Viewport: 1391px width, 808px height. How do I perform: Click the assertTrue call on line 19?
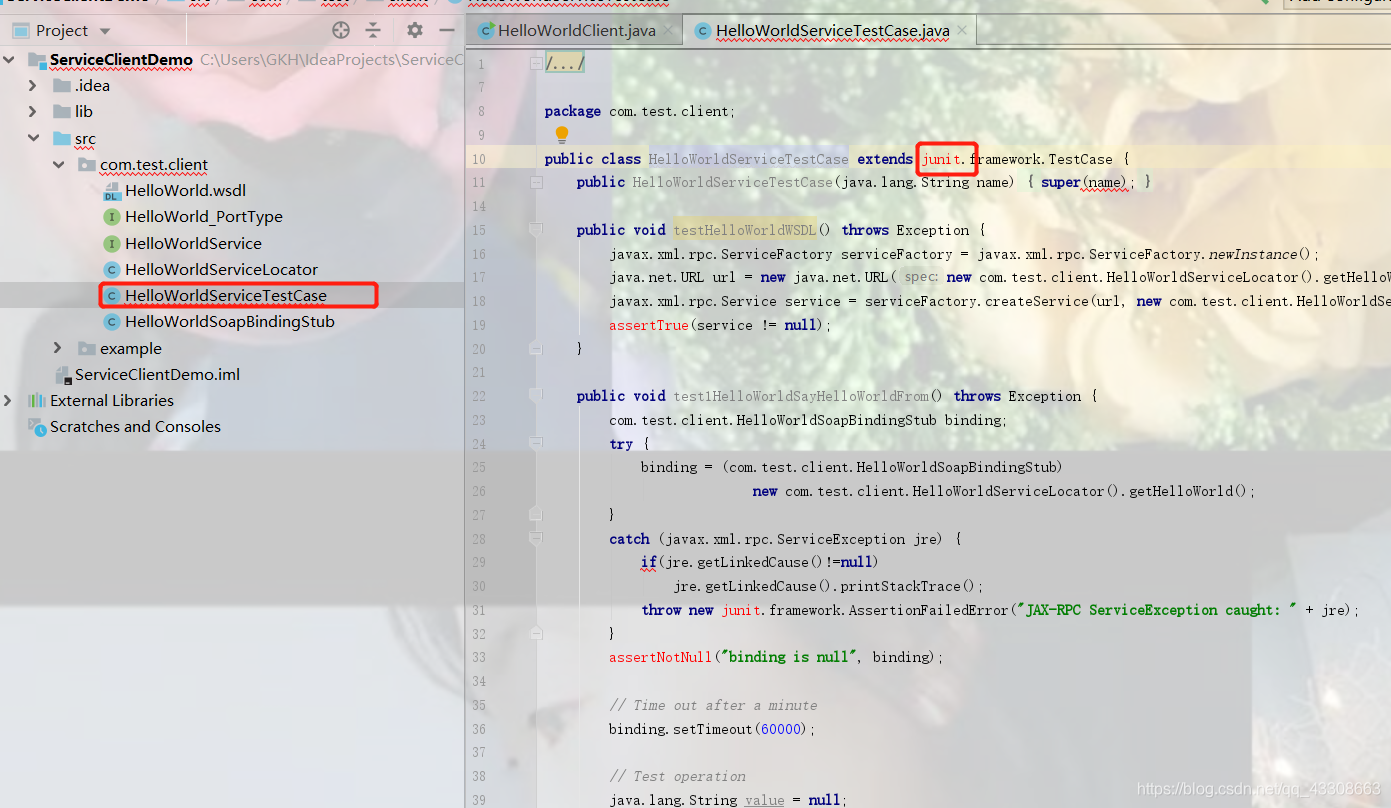point(649,325)
